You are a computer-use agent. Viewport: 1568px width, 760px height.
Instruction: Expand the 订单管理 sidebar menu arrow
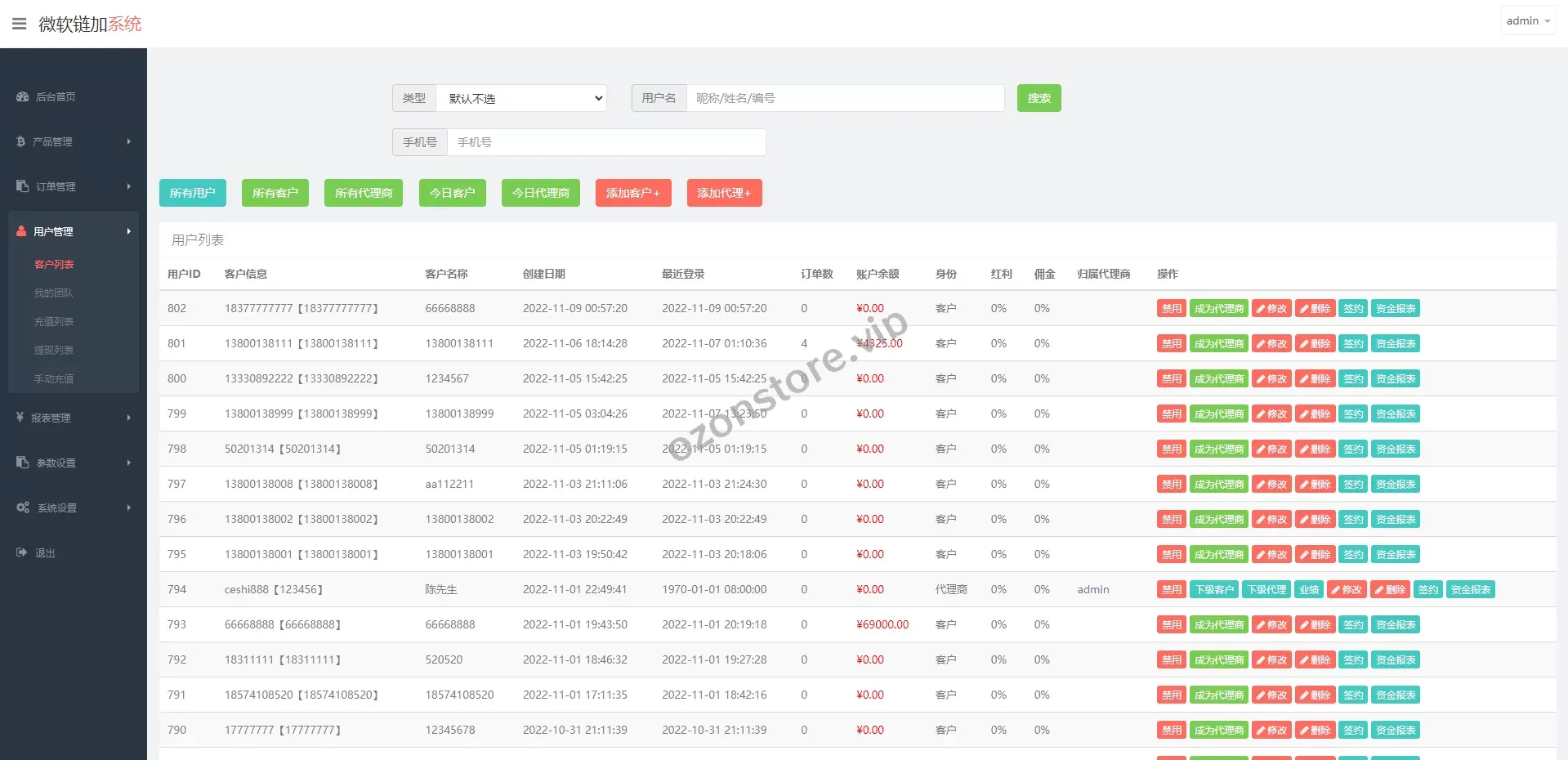pos(128,186)
